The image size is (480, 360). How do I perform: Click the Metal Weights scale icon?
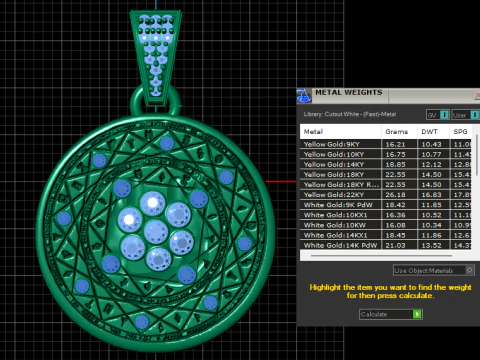point(304,96)
